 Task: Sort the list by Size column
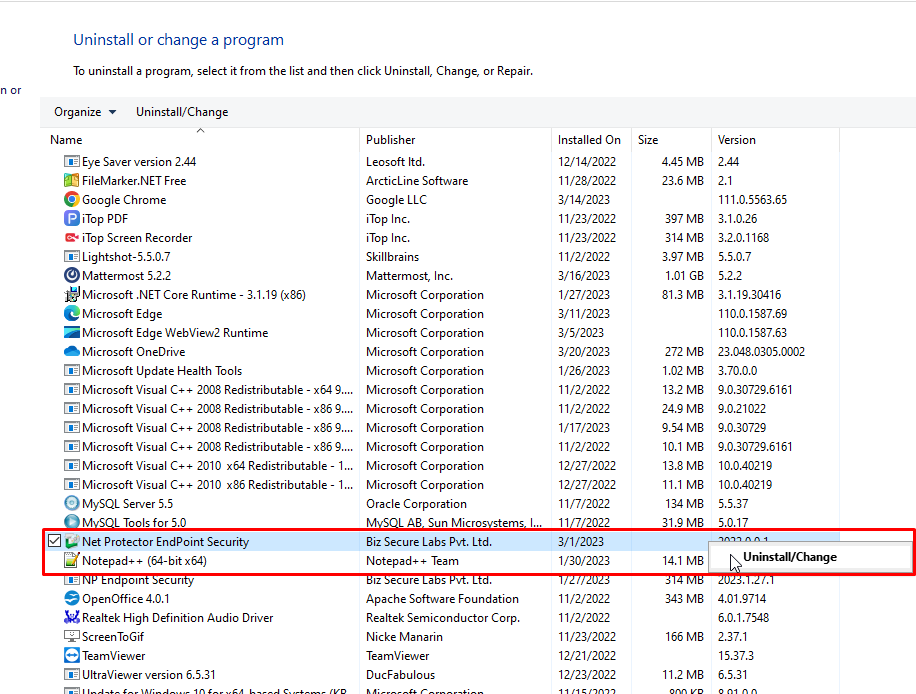click(648, 140)
